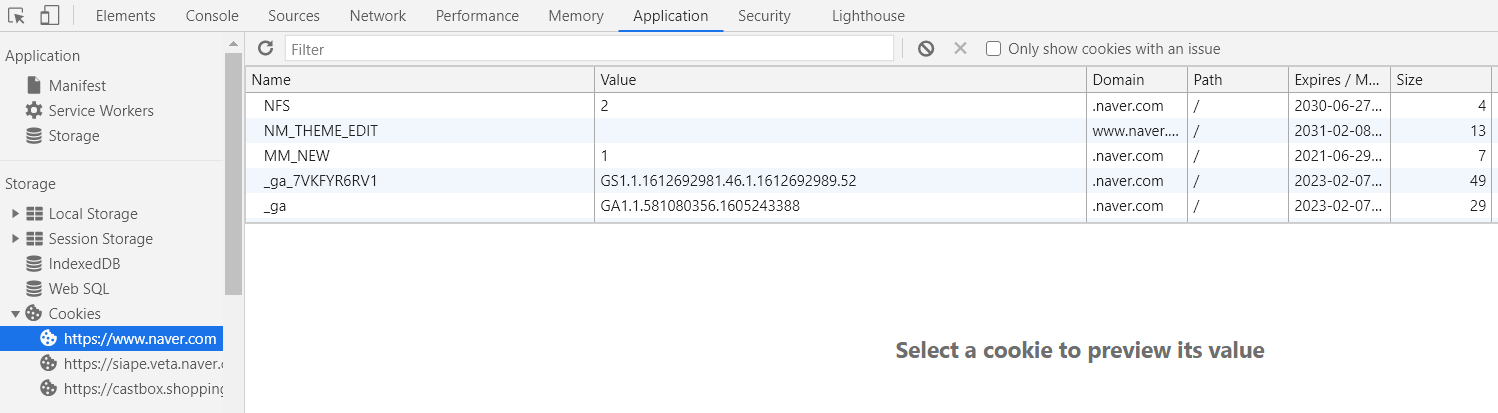
Task: Click the Cookies group cookie icon
Action: (34, 313)
